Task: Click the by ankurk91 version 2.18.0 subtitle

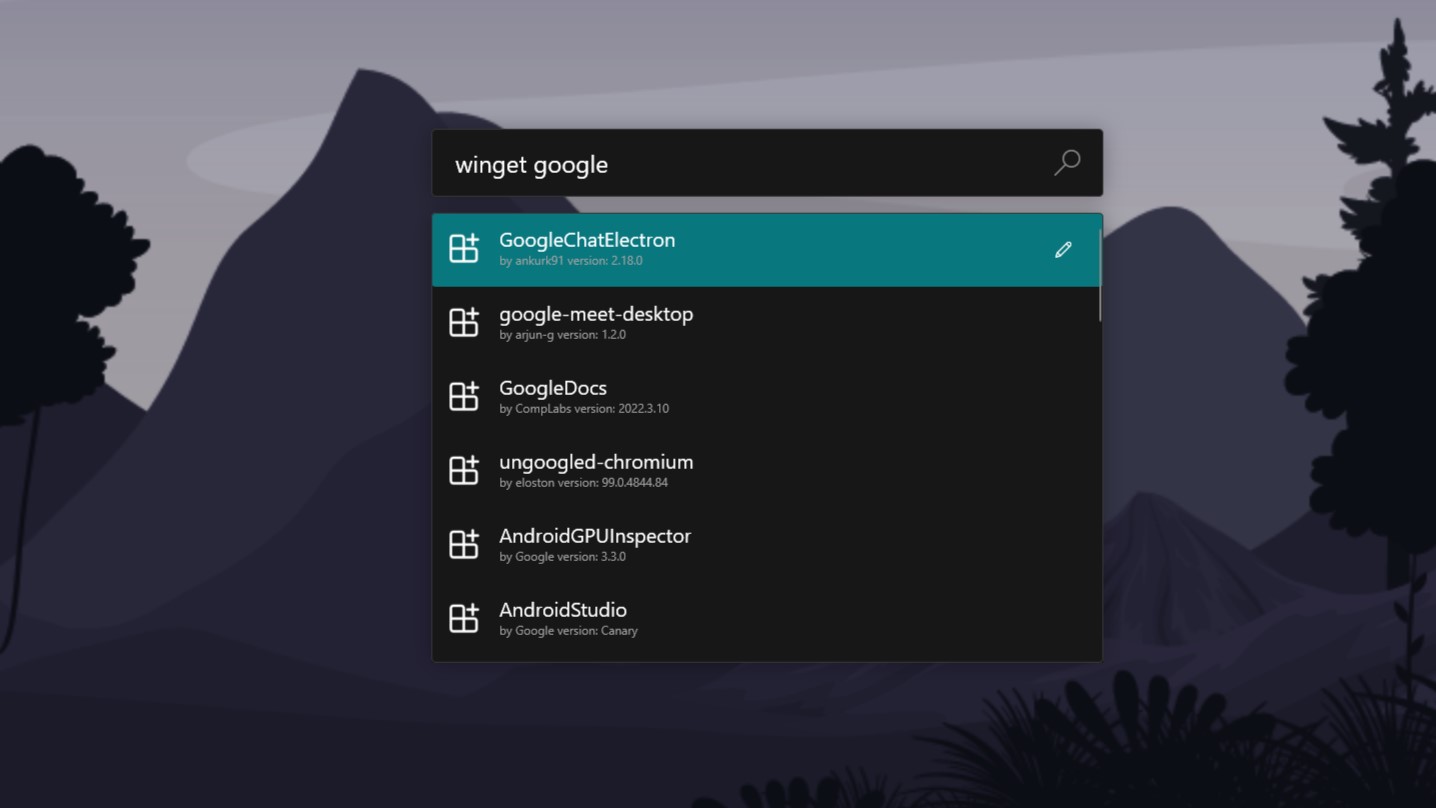Action: coord(571,261)
